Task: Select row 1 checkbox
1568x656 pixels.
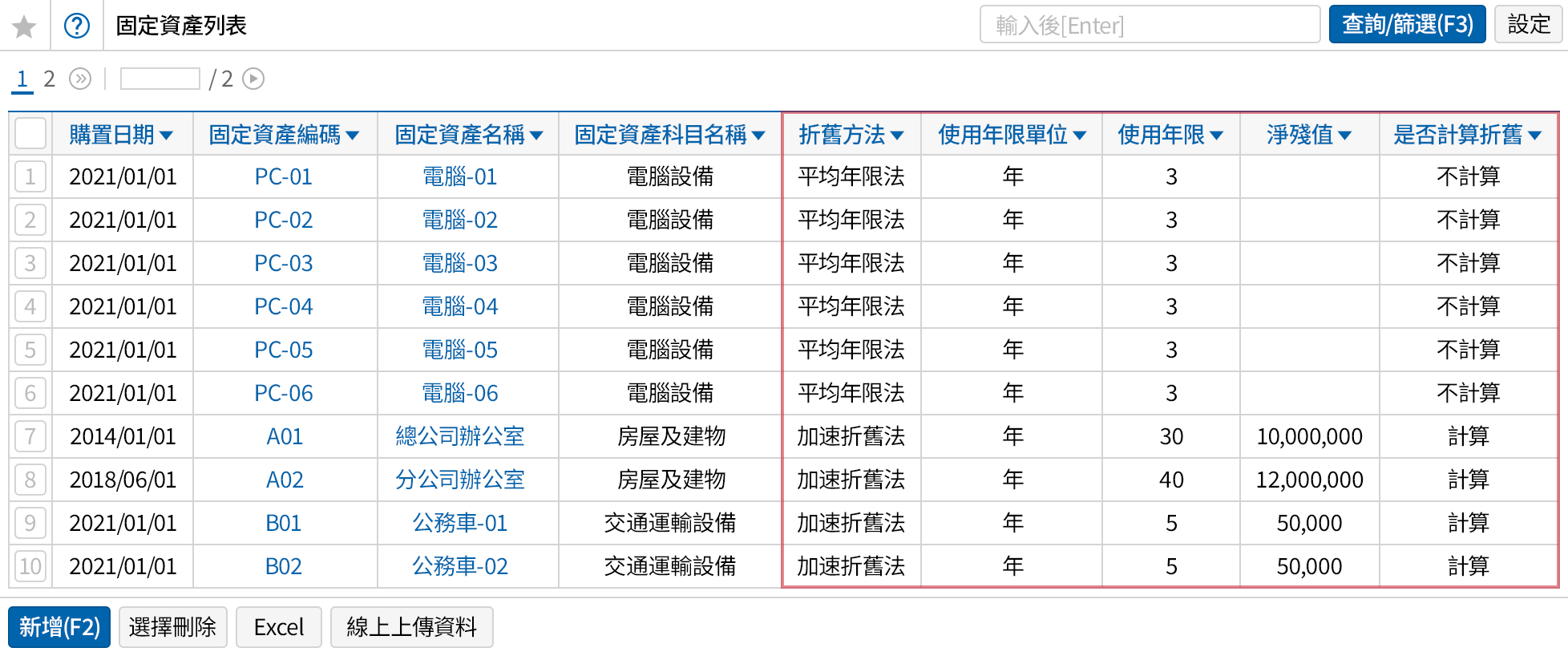Action: 30,176
